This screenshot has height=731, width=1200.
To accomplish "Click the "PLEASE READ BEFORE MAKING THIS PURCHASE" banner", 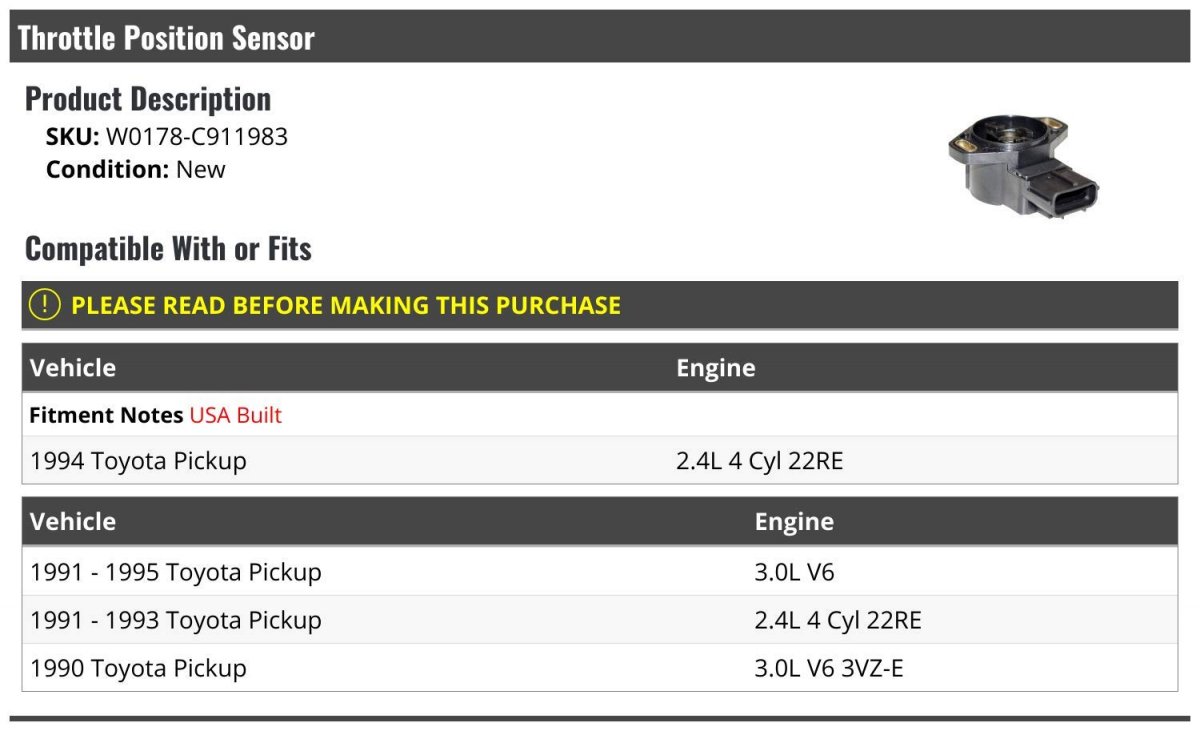I will (346, 305).
